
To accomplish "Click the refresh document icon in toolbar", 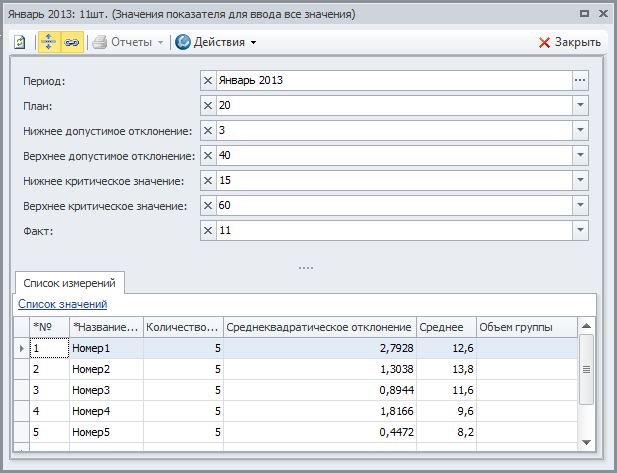I will tap(20, 42).
